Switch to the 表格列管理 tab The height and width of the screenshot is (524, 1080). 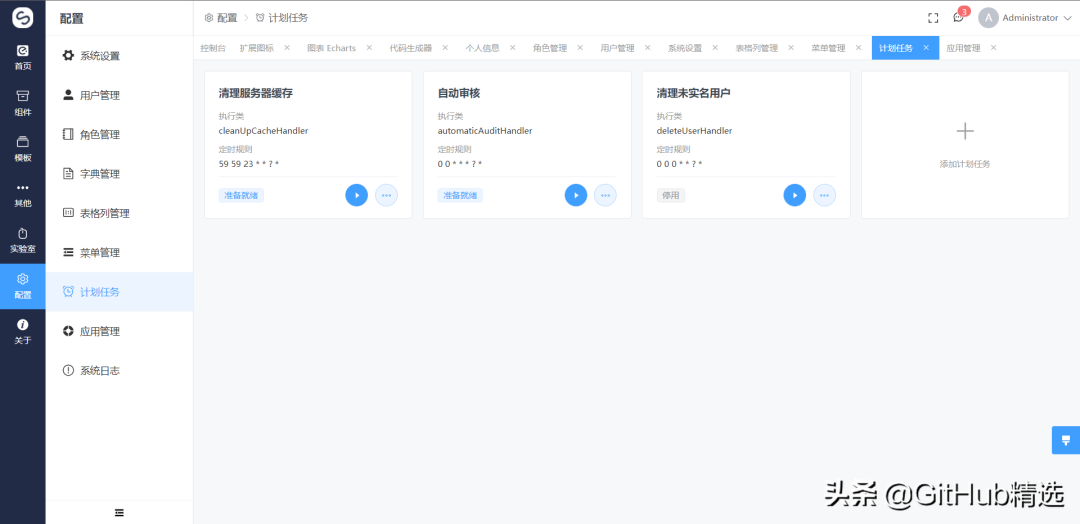click(756, 48)
